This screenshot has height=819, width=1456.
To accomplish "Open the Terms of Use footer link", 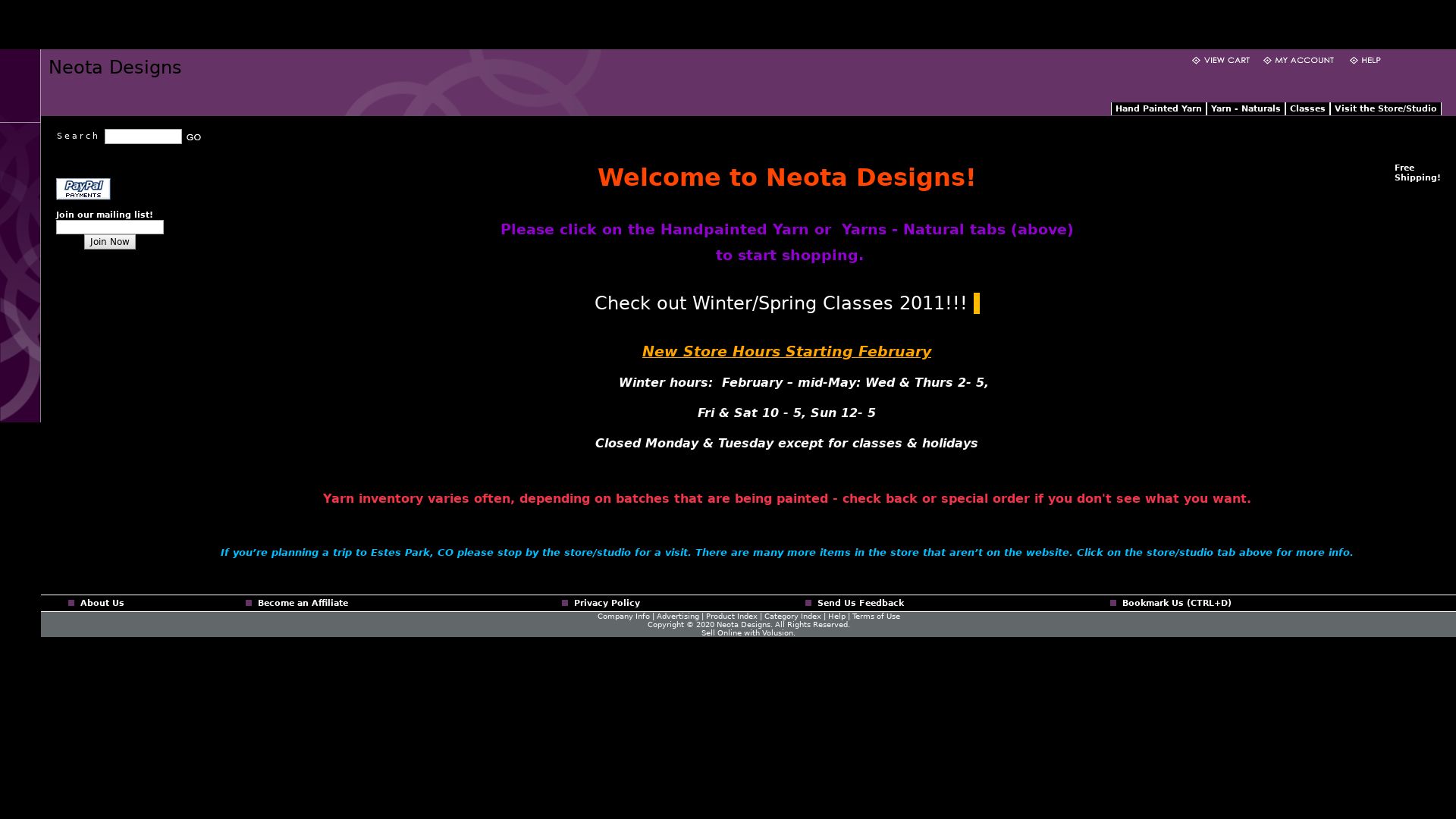I will (876, 617).
